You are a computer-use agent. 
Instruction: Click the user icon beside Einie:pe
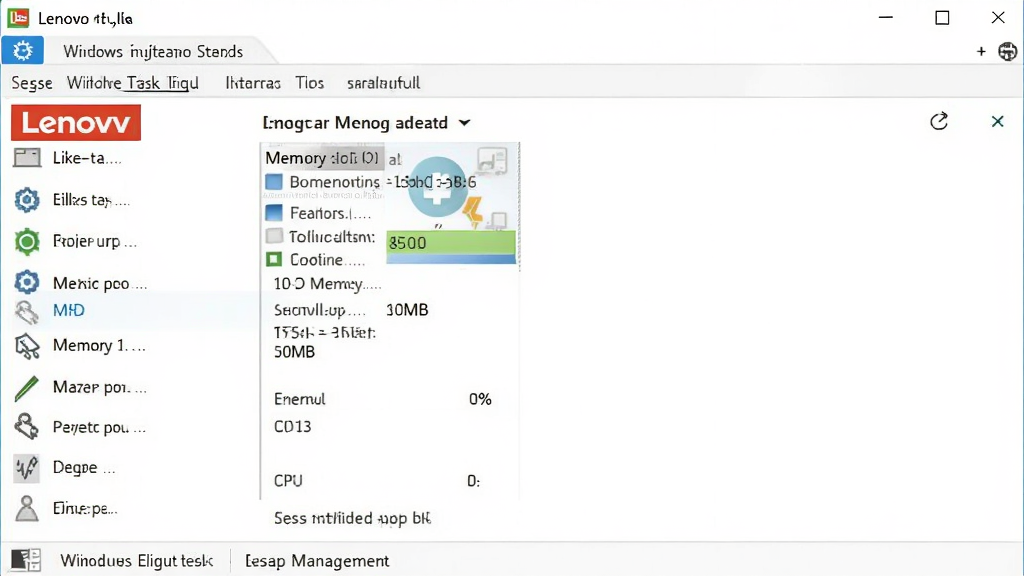tap(27, 508)
